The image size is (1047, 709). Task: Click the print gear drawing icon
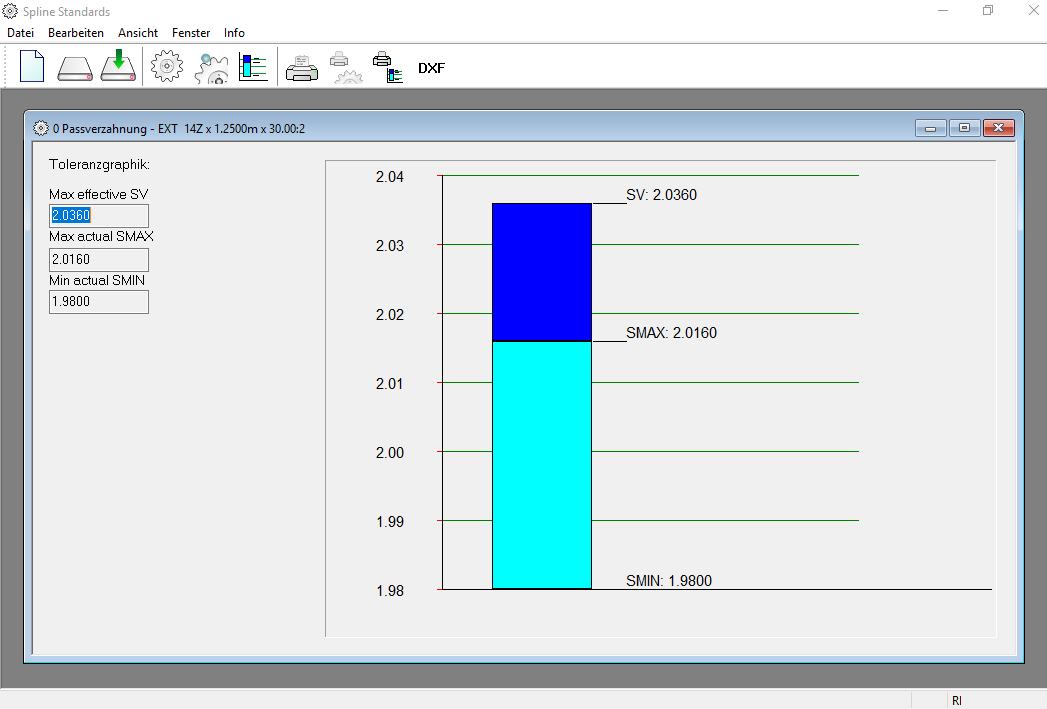coord(345,67)
